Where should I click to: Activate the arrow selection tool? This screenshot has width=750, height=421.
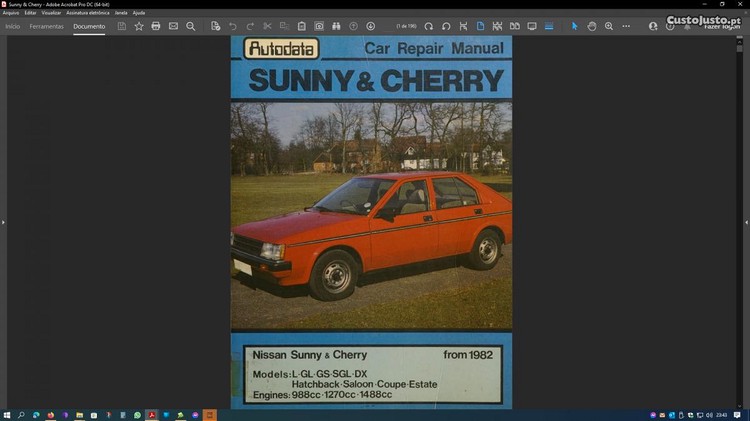click(574, 26)
